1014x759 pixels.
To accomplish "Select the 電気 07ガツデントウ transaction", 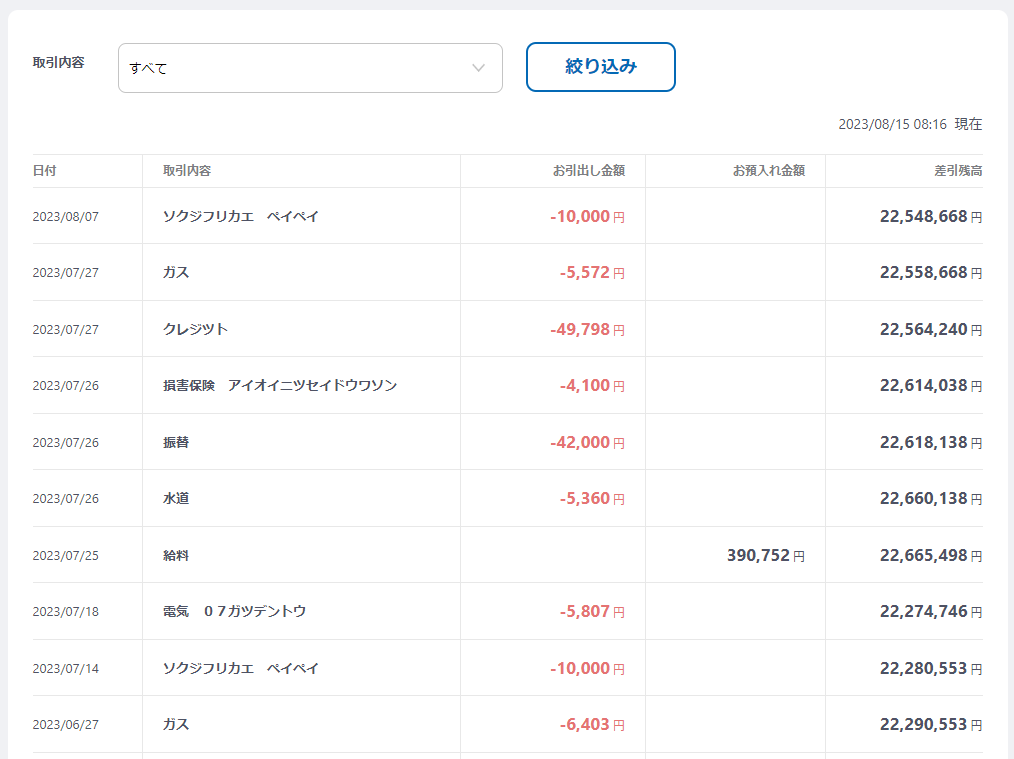I will (235, 611).
